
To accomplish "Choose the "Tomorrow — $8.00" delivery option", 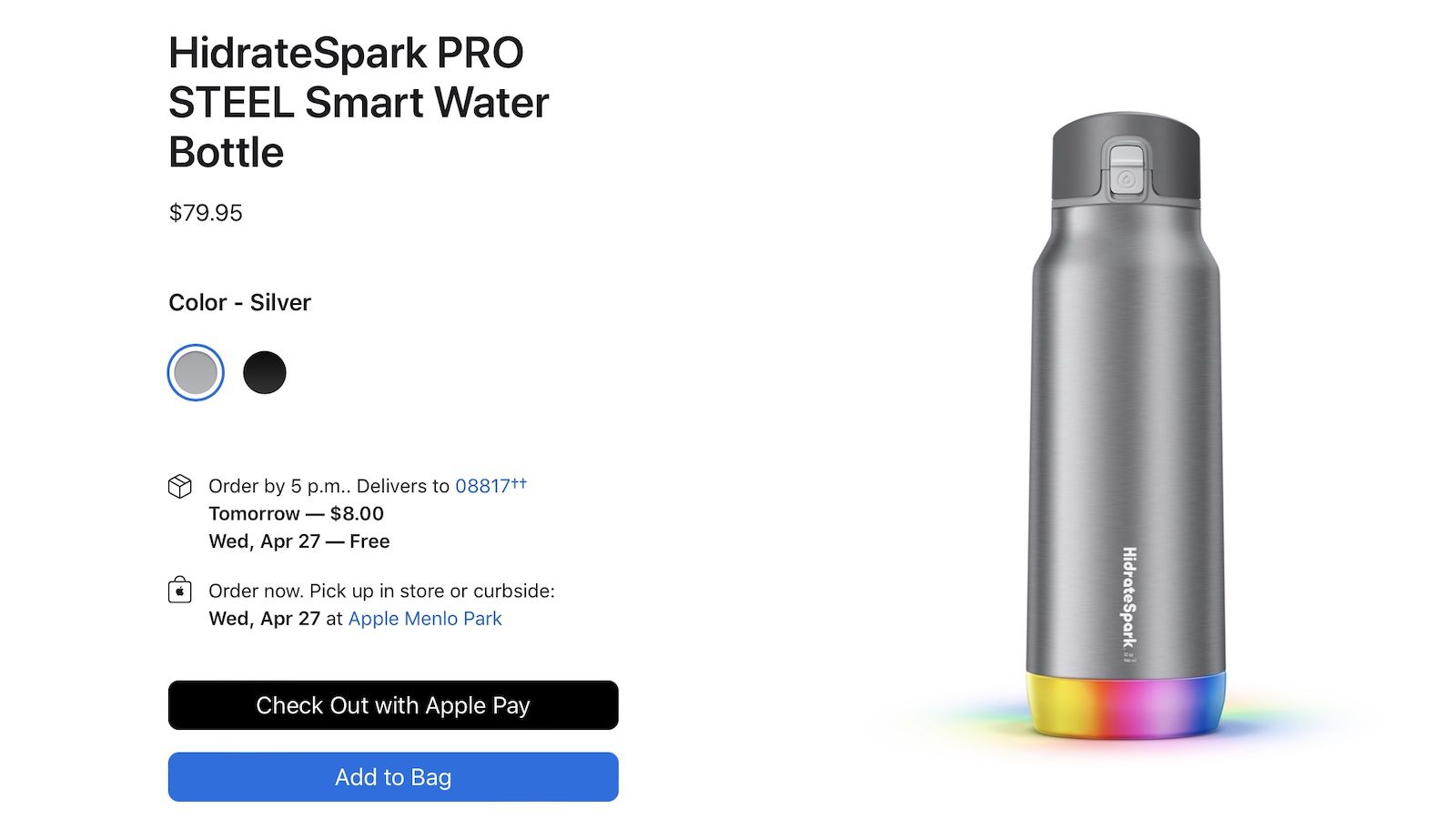I will click(x=296, y=513).
